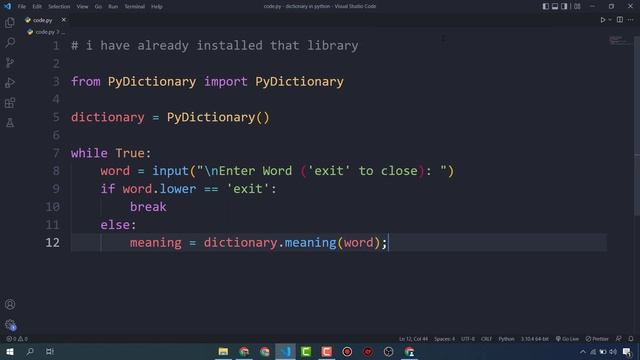Show hidden system tray icons
Screen dimensions: 640x360
click(x=583, y=351)
